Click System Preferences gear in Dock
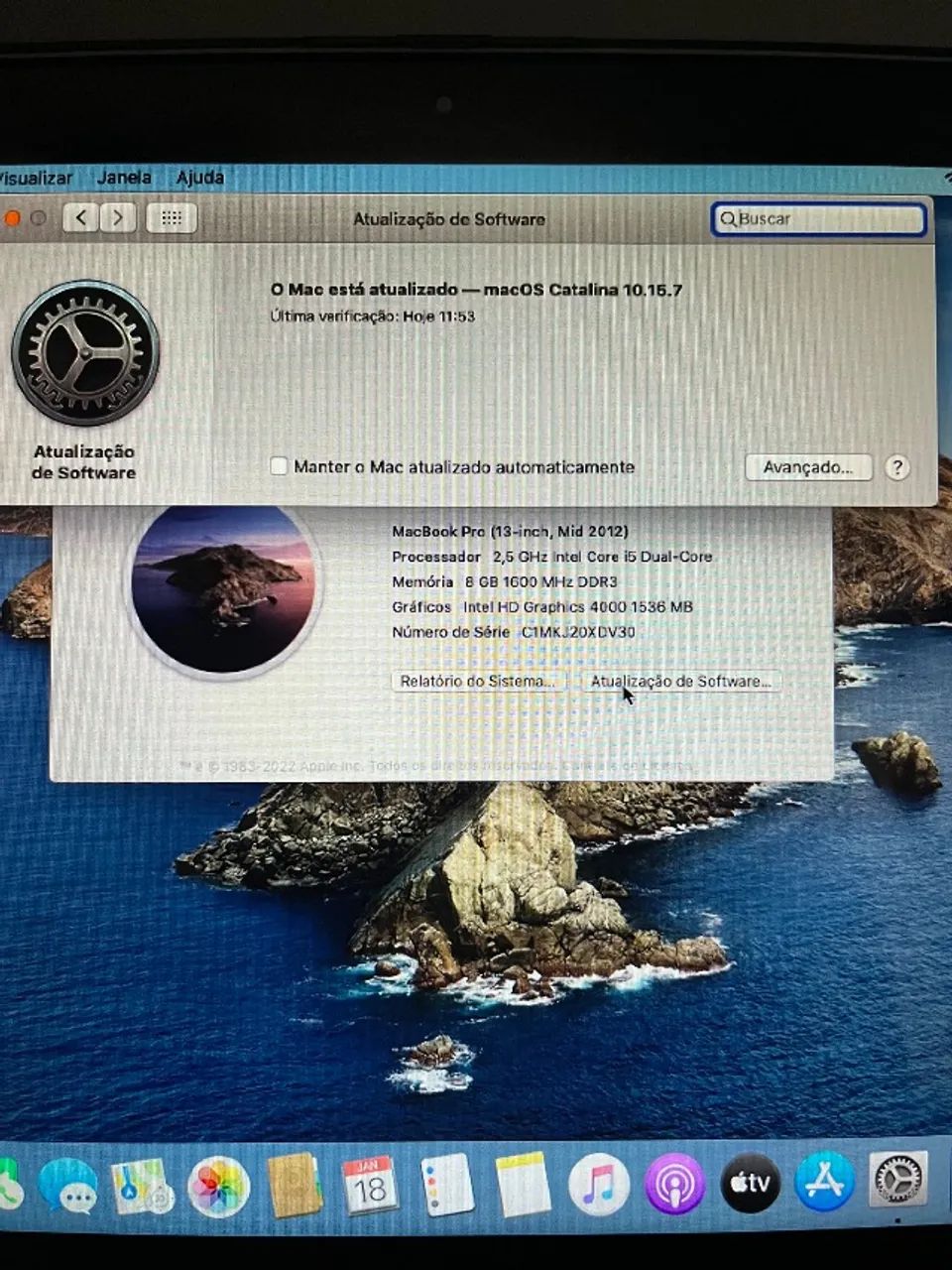 click(898, 1179)
